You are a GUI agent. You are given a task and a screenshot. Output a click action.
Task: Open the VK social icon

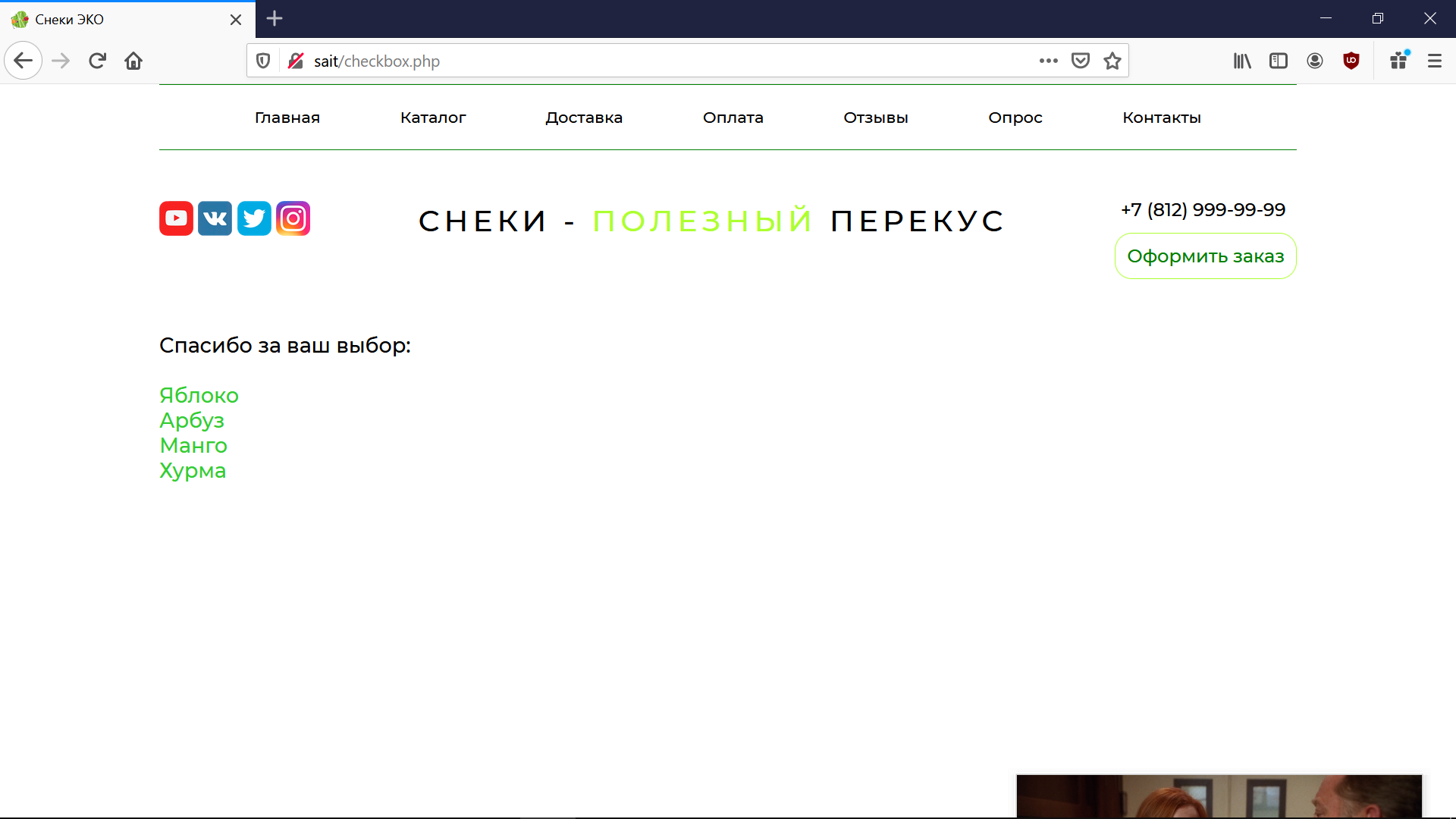[215, 218]
